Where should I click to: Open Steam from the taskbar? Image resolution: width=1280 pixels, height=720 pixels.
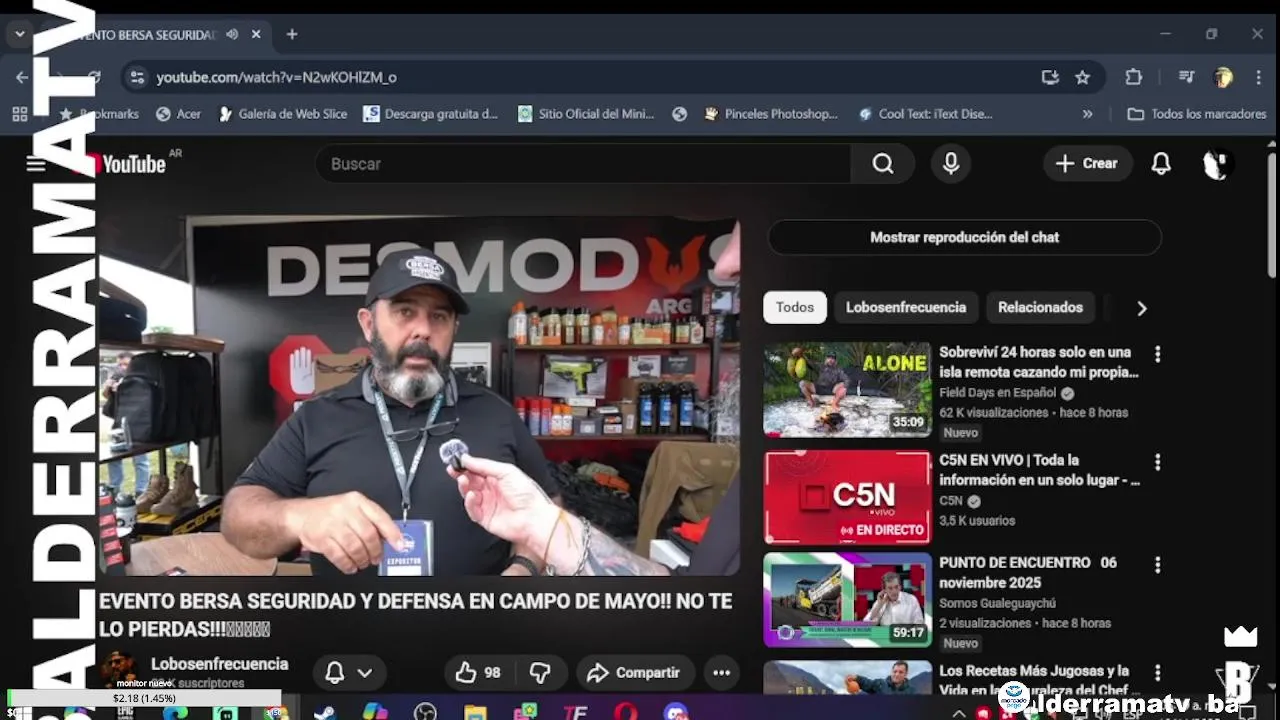(x=324, y=712)
